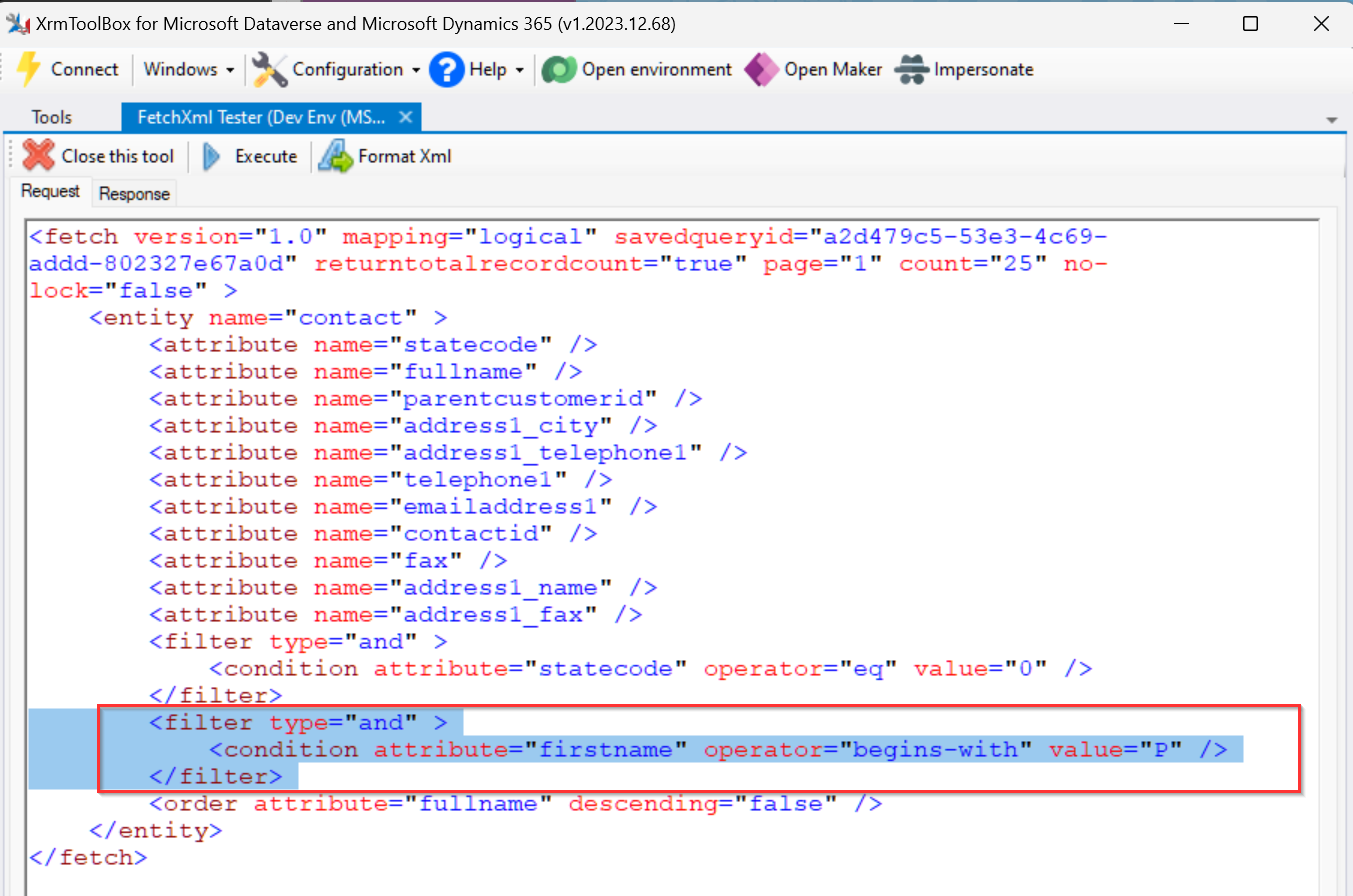This screenshot has width=1353, height=896.
Task: Click the attribute name="fax" line
Action: click(x=328, y=561)
